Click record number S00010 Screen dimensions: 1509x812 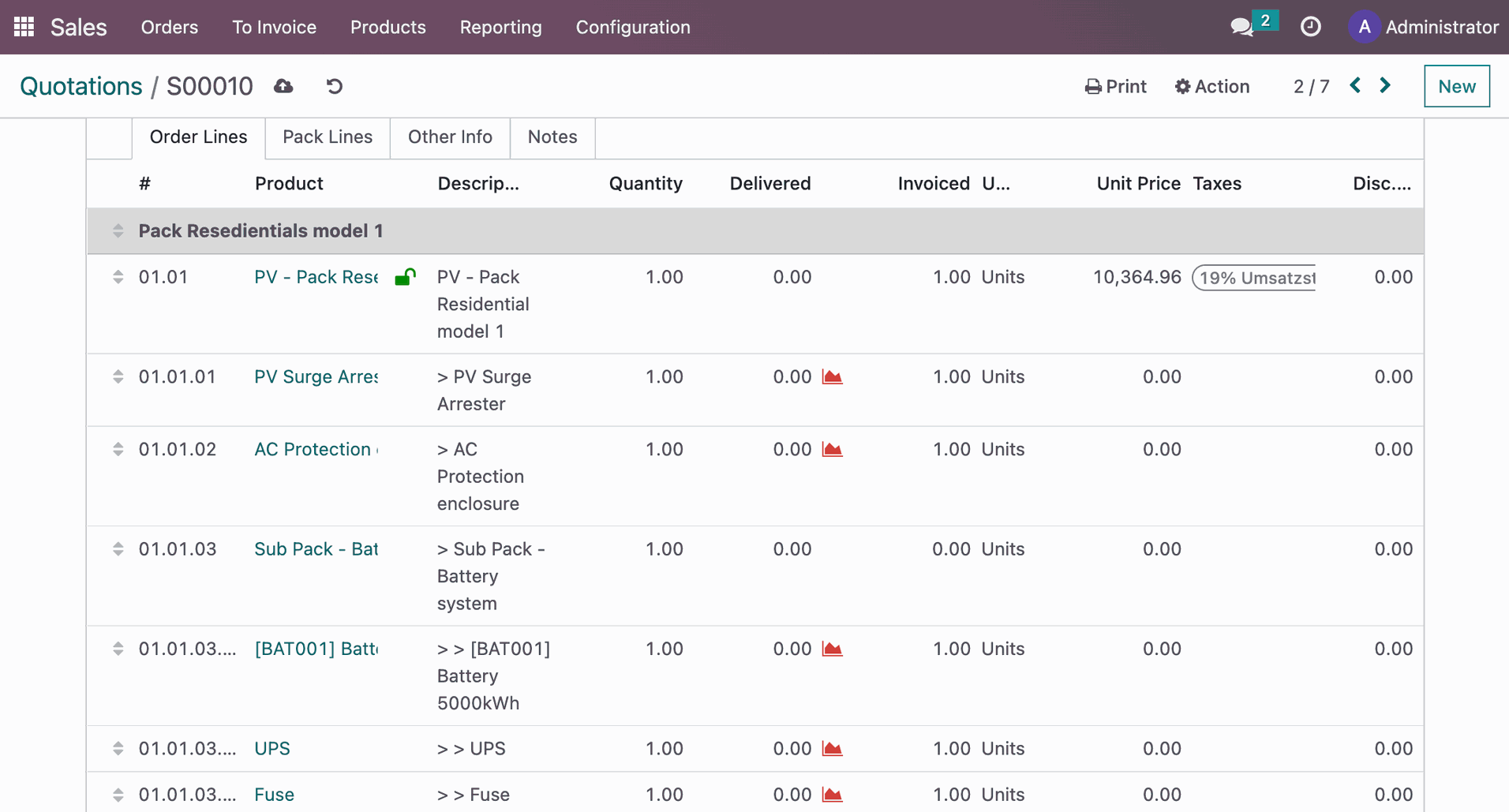point(210,86)
